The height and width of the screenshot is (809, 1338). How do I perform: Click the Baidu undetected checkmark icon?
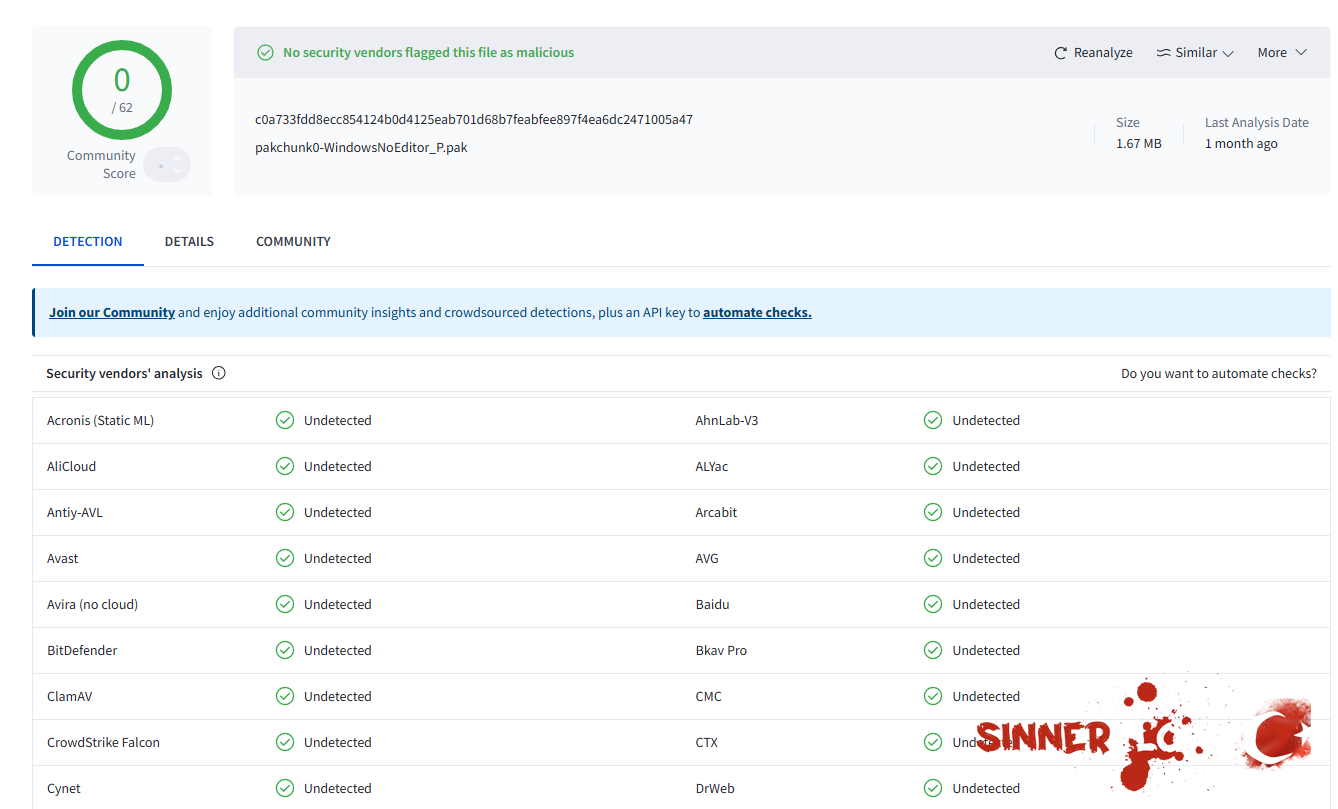[x=933, y=604]
